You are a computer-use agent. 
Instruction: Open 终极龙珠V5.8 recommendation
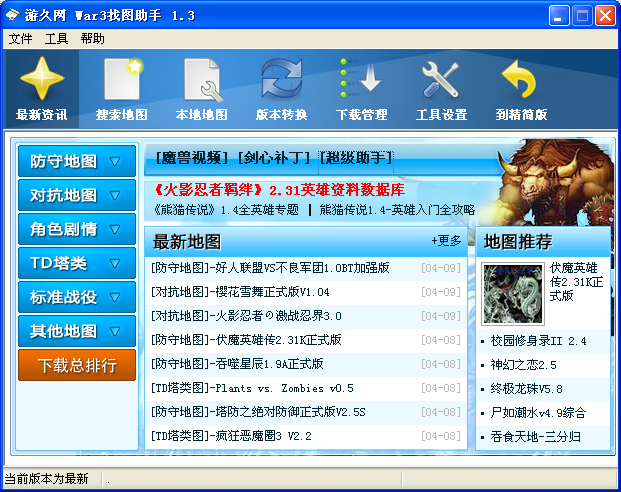[x=526, y=389]
